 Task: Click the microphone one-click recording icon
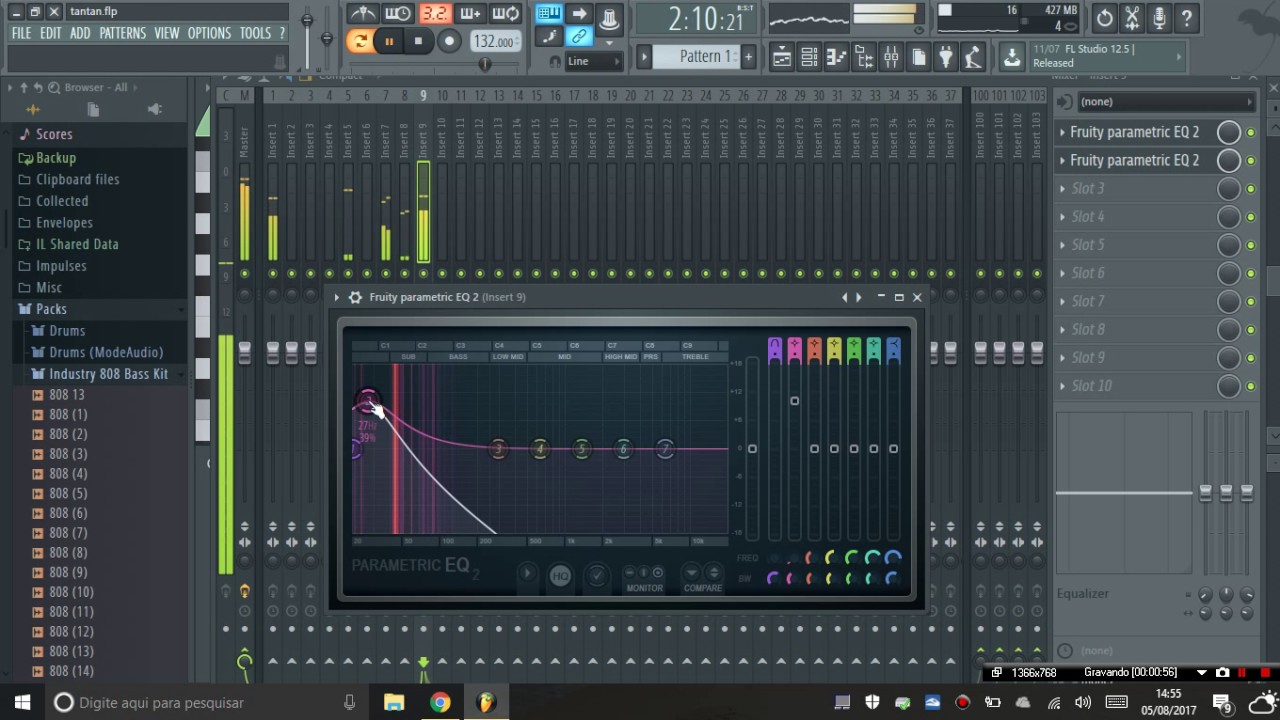[1159, 17]
